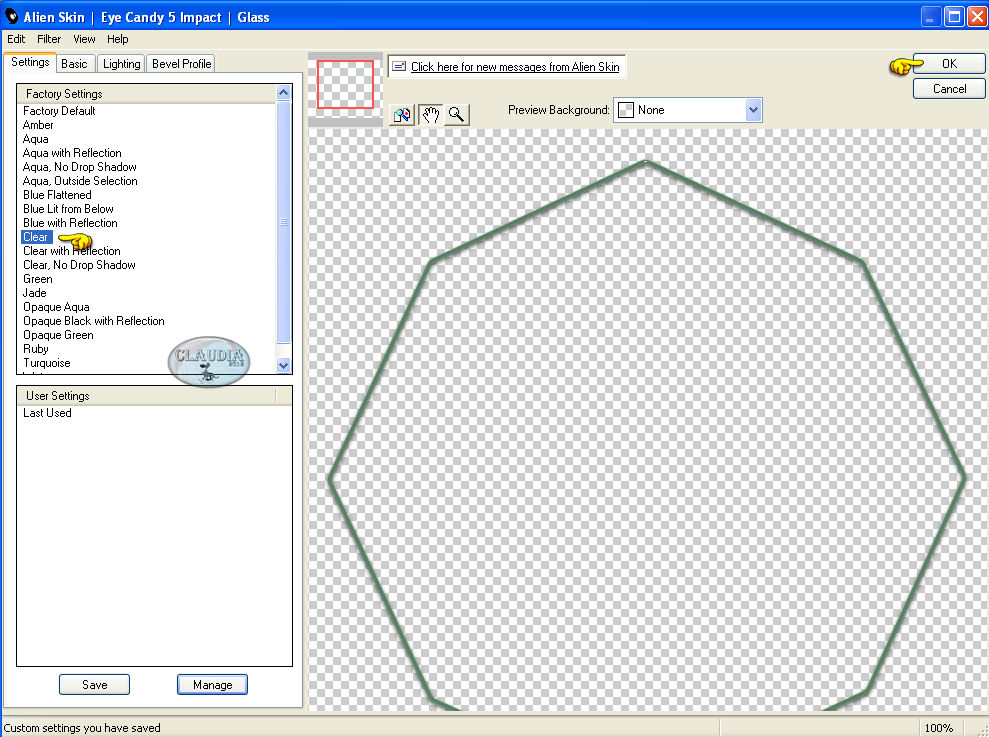Select the Factory Default preset
This screenshot has height=737, width=989.
tap(59, 111)
